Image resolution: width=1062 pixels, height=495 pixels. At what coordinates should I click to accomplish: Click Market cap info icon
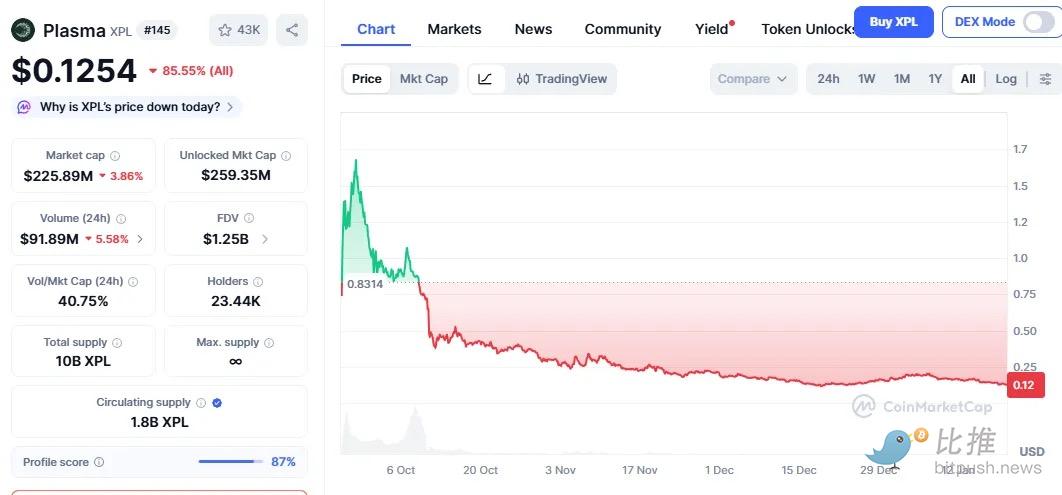coord(115,156)
